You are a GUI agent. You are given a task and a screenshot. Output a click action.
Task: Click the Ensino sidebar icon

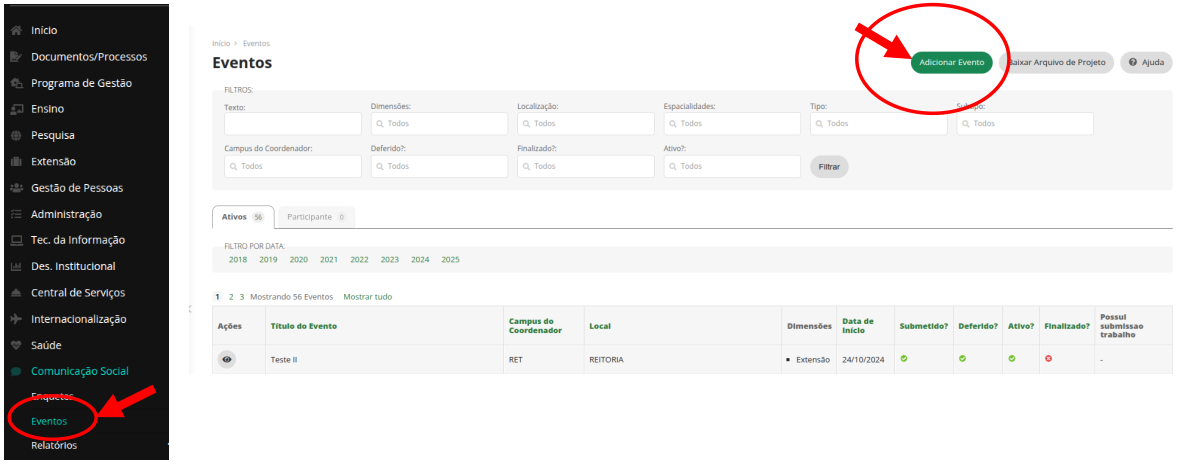click(x=16, y=109)
